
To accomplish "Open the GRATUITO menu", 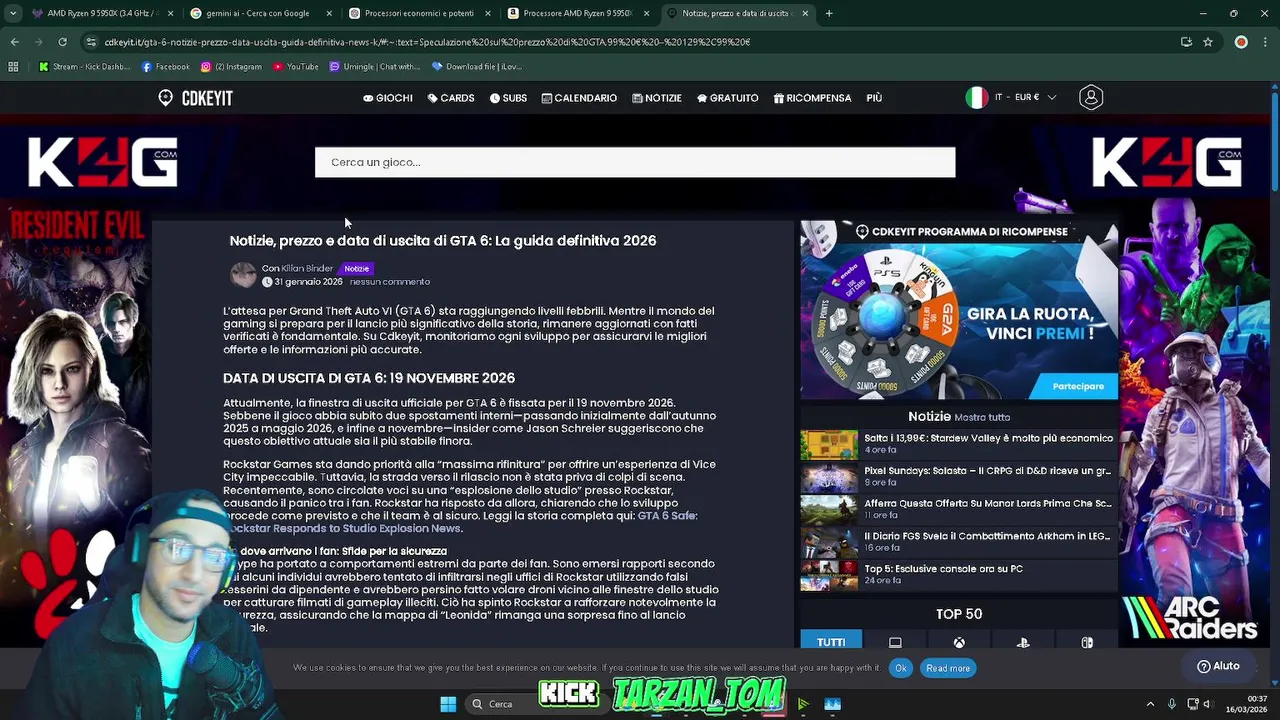I will pyautogui.click(x=728, y=98).
